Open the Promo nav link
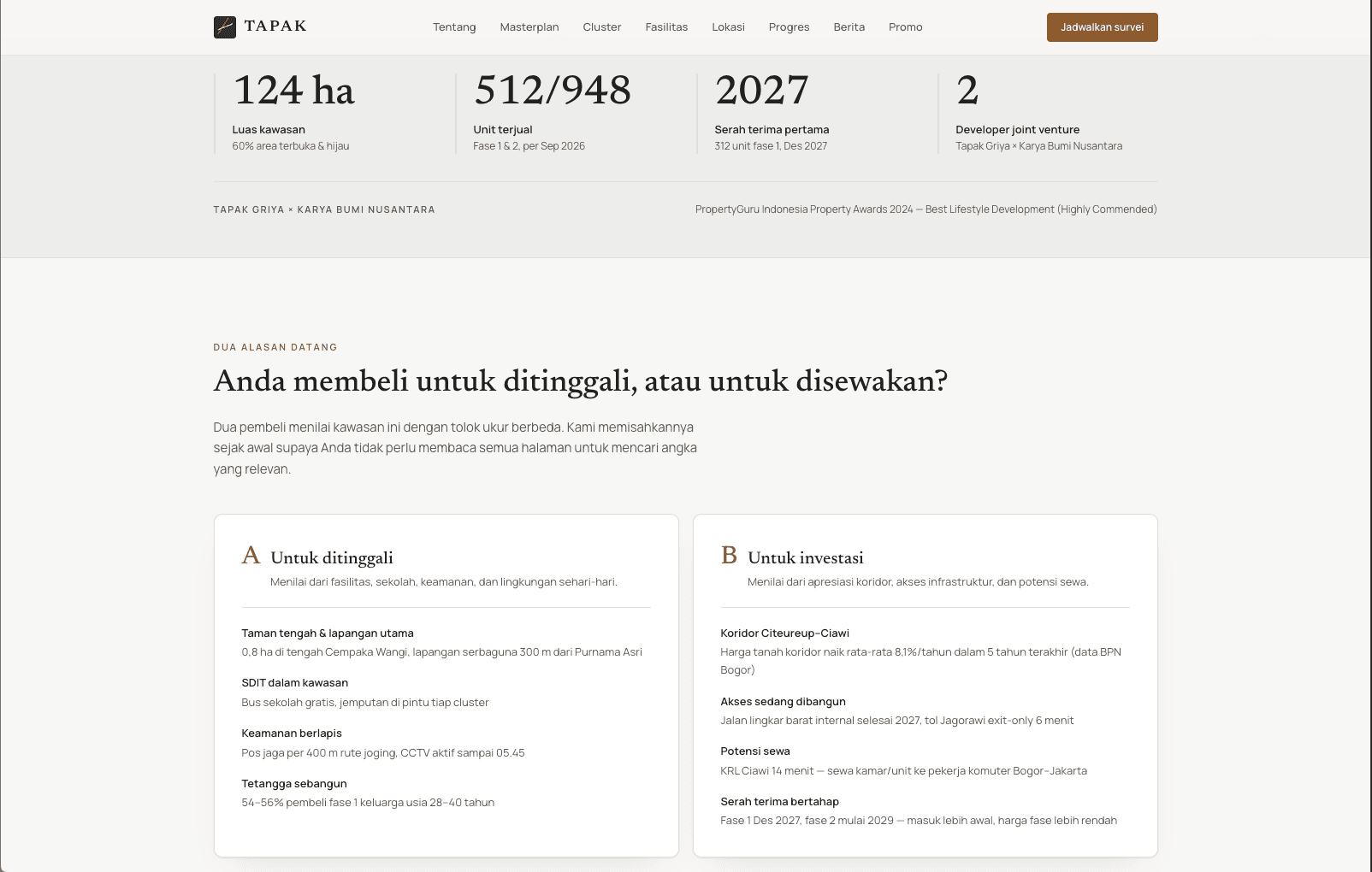This screenshot has height=872, width=1372. point(905,27)
